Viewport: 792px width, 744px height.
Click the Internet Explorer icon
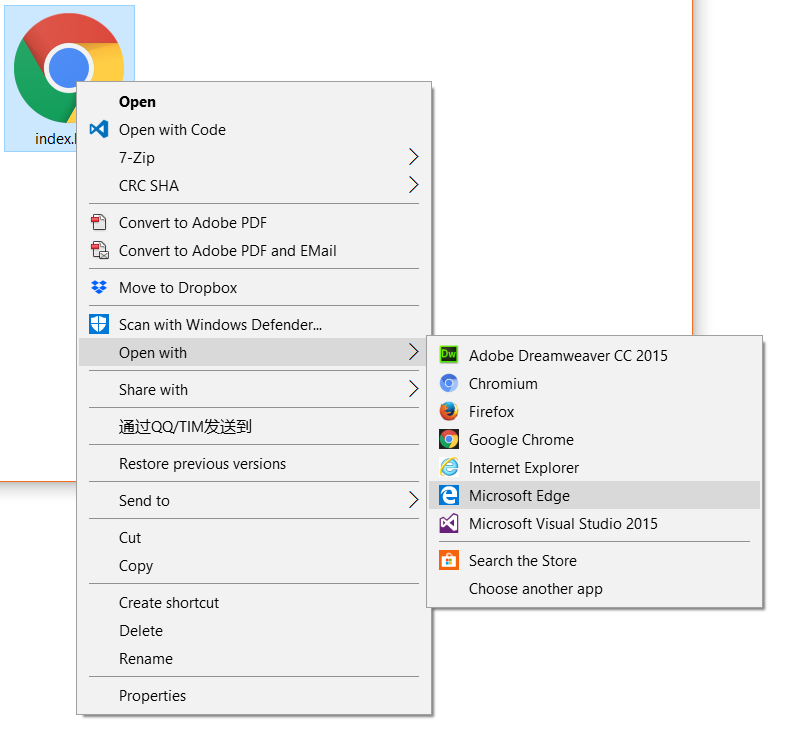pos(449,468)
